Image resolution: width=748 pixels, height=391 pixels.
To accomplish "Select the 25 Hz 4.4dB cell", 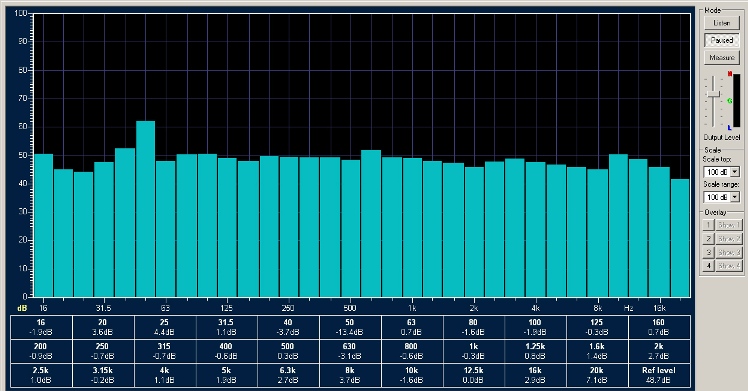I will pyautogui.click(x=165, y=327).
